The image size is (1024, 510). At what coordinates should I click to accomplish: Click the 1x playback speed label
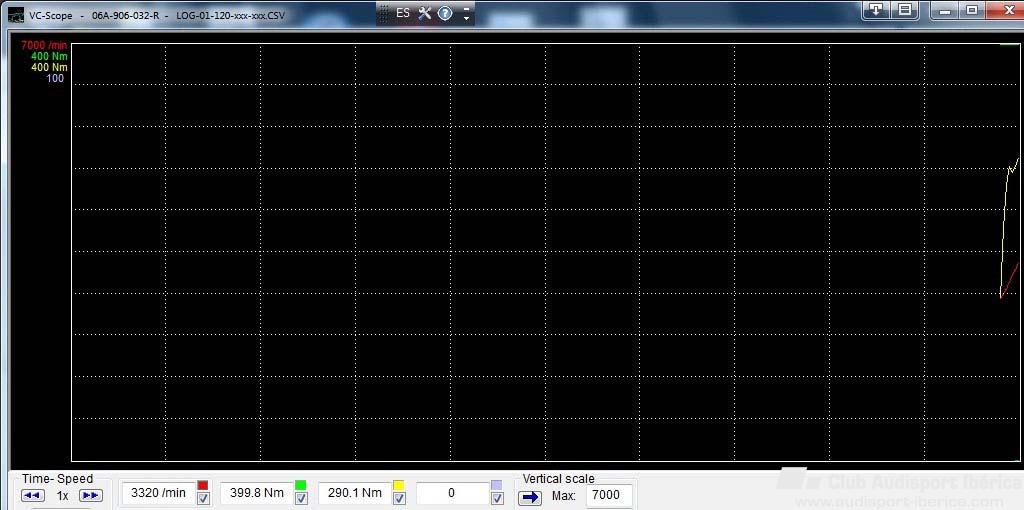click(x=63, y=496)
